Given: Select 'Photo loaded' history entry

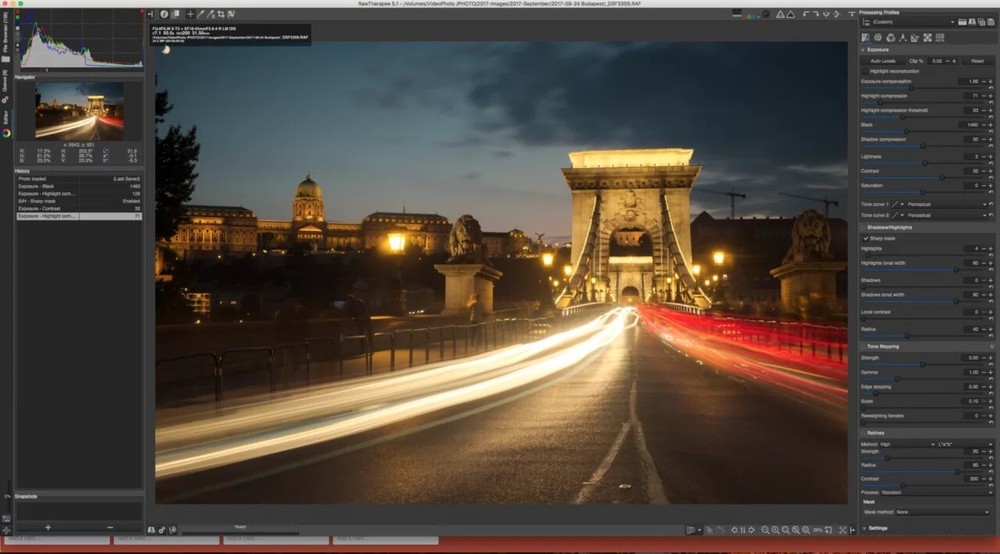Looking at the screenshot, I should tap(79, 179).
